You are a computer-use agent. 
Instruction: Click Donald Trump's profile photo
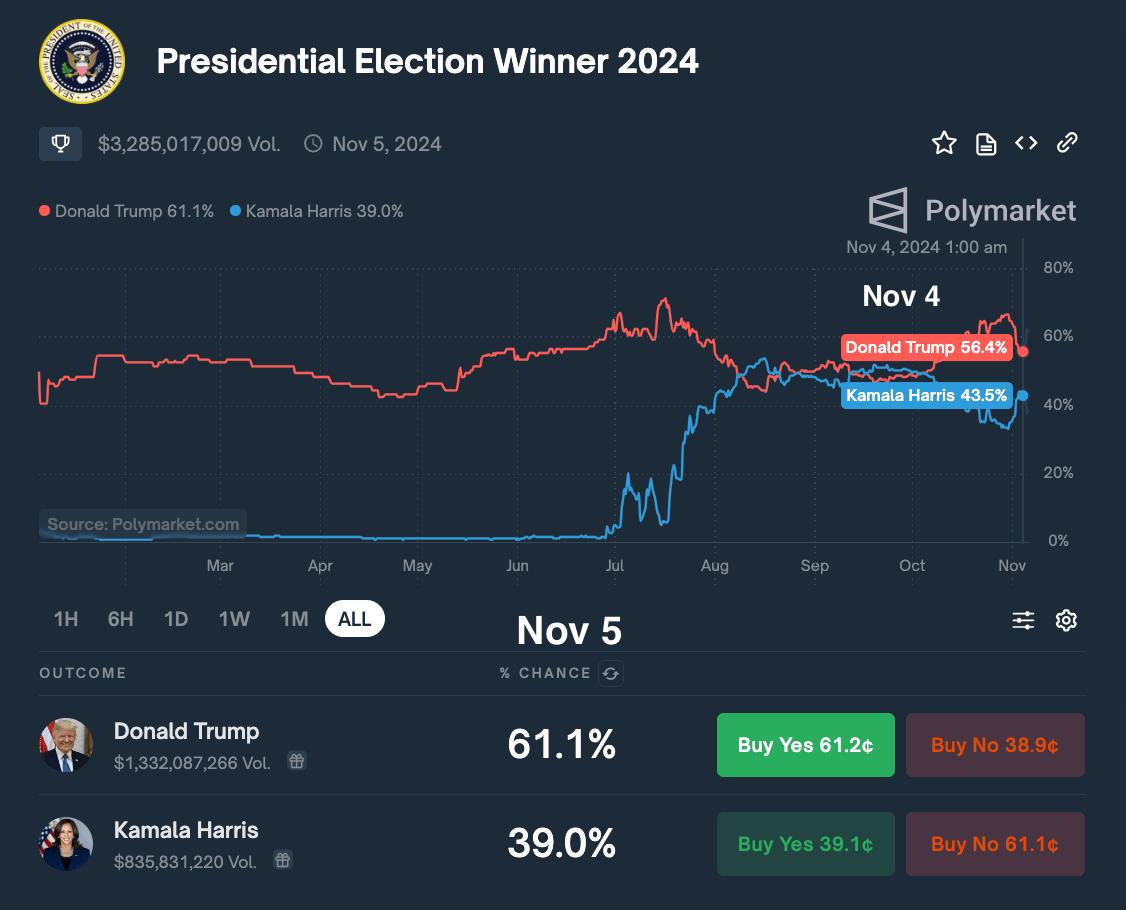click(66, 745)
